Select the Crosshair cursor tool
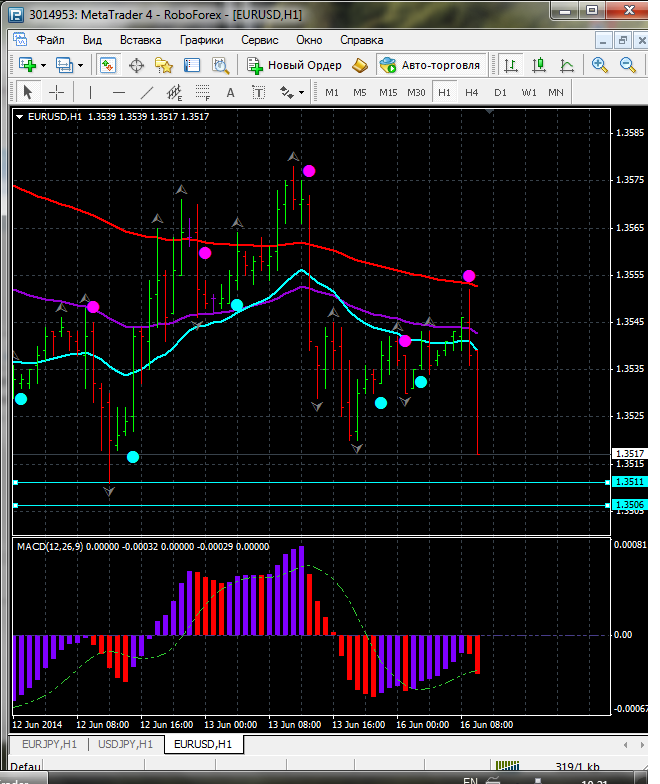The height and width of the screenshot is (784, 660). (57, 92)
